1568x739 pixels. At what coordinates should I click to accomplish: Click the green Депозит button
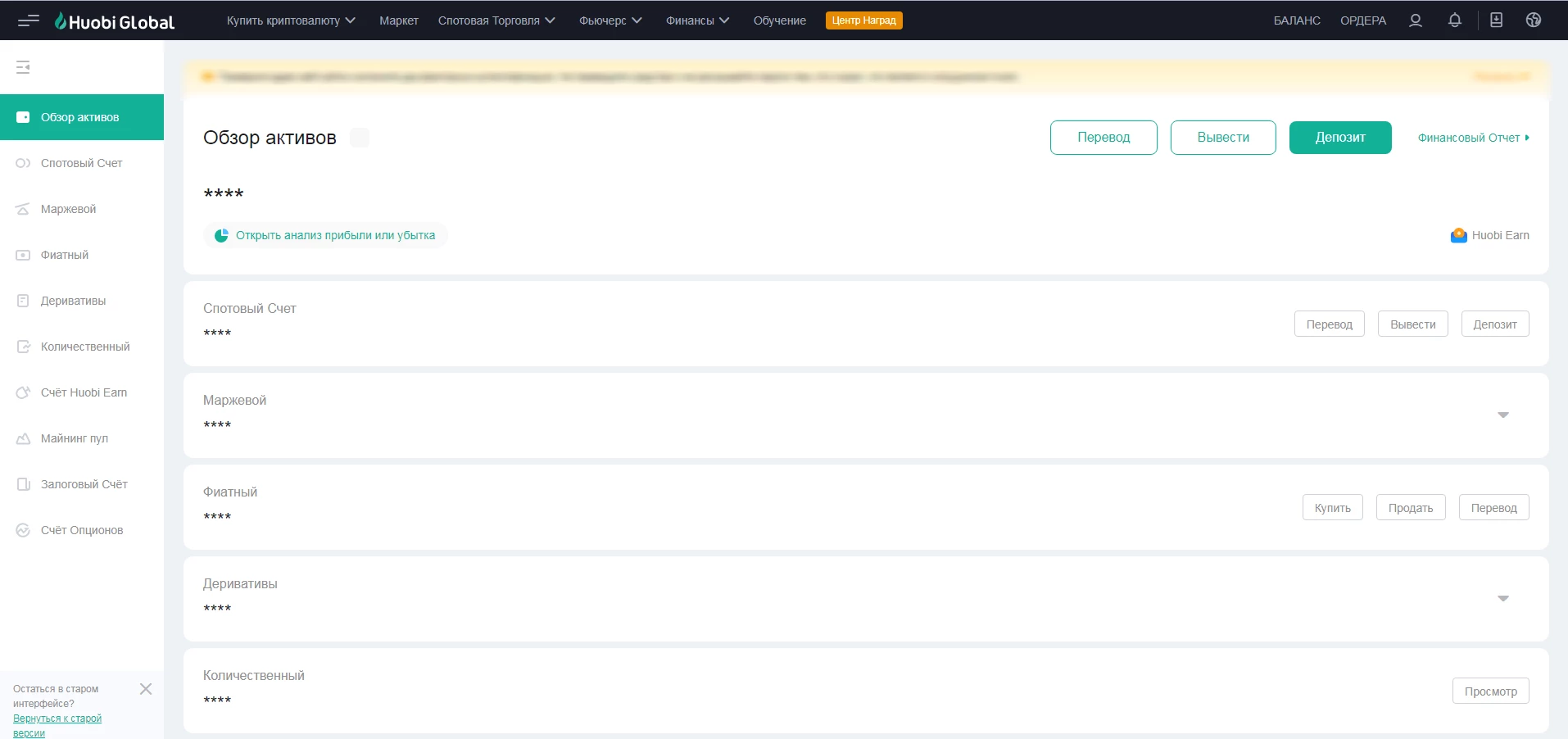[1340, 138]
